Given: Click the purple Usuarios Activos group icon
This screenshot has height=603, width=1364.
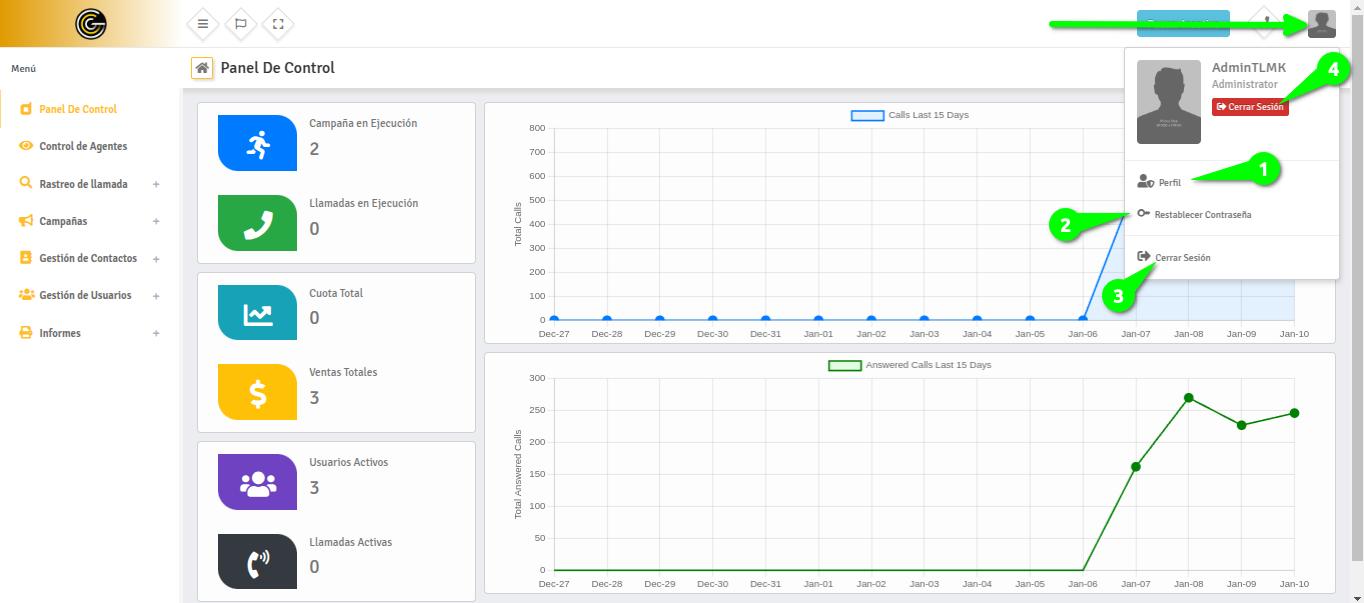Looking at the screenshot, I should click(257, 482).
